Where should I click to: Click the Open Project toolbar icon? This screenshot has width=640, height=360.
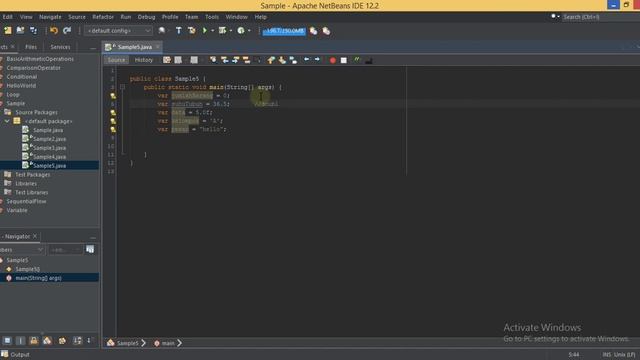pyautogui.click(x=20, y=31)
